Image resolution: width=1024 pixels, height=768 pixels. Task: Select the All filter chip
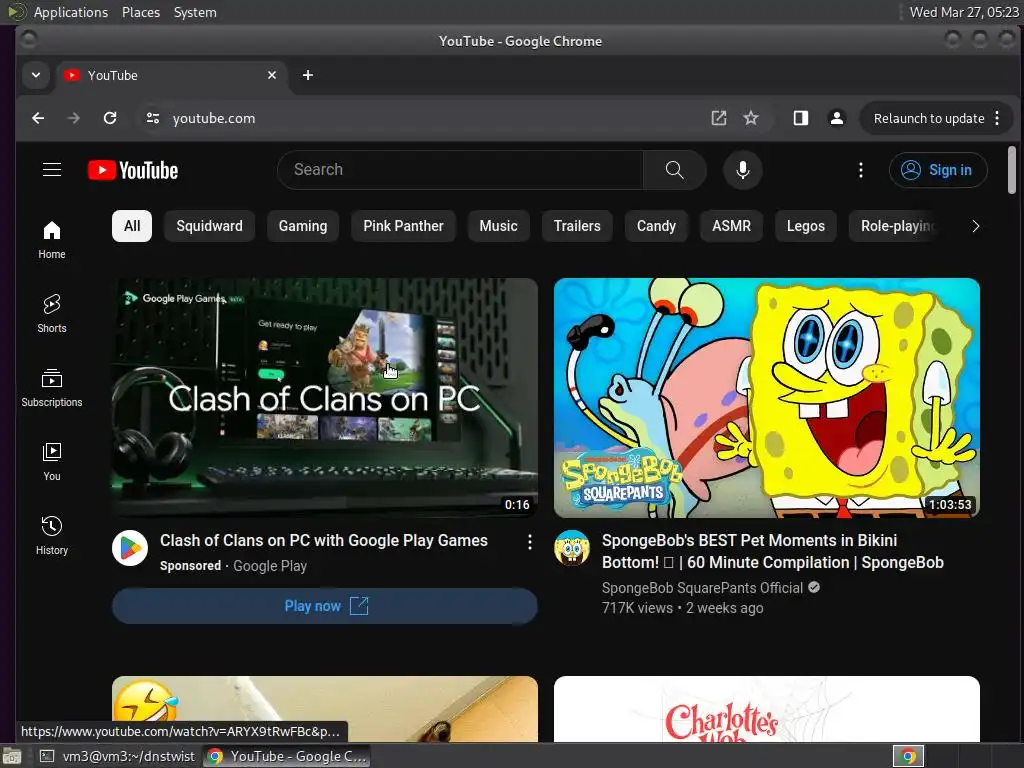click(132, 226)
